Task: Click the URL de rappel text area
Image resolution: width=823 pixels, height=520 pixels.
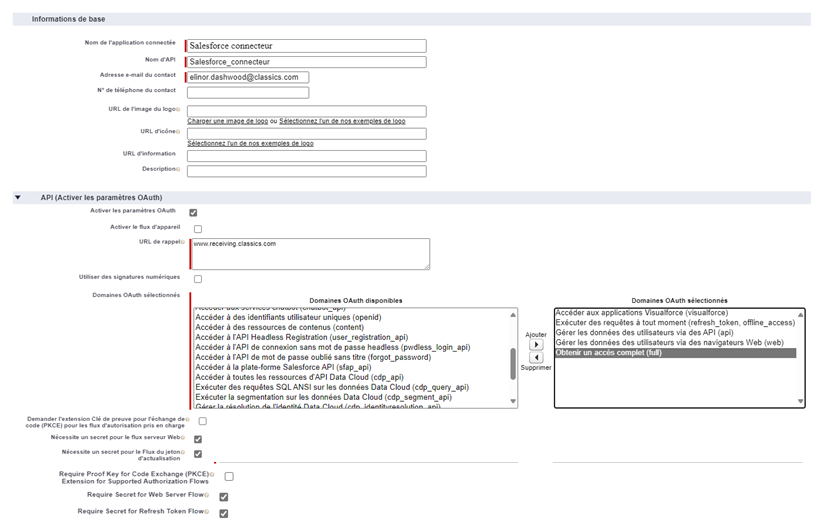Action: coord(311,254)
